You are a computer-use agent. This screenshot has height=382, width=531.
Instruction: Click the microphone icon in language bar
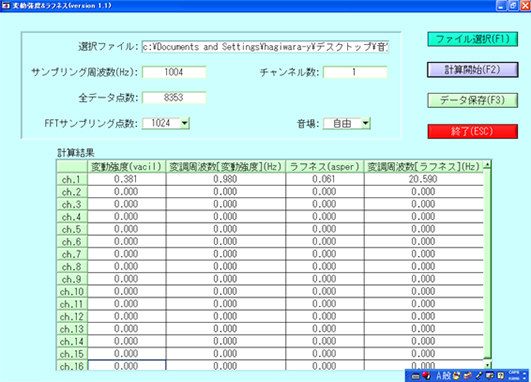(479, 376)
